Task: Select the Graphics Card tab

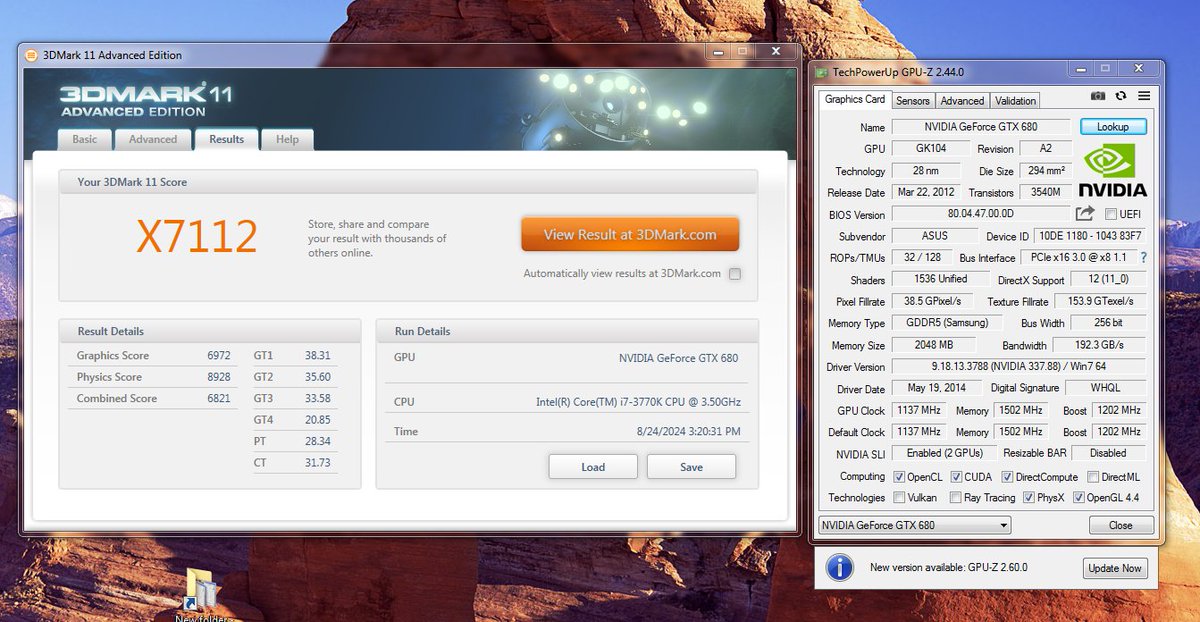Action: tap(854, 99)
